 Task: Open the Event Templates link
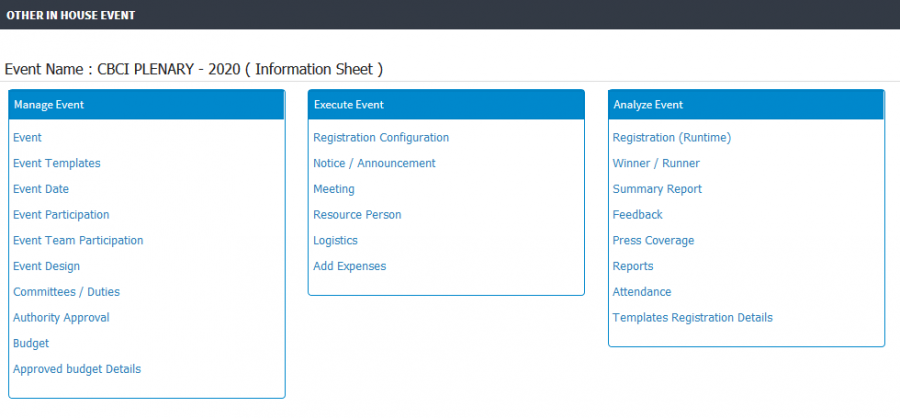pyautogui.click(x=57, y=163)
